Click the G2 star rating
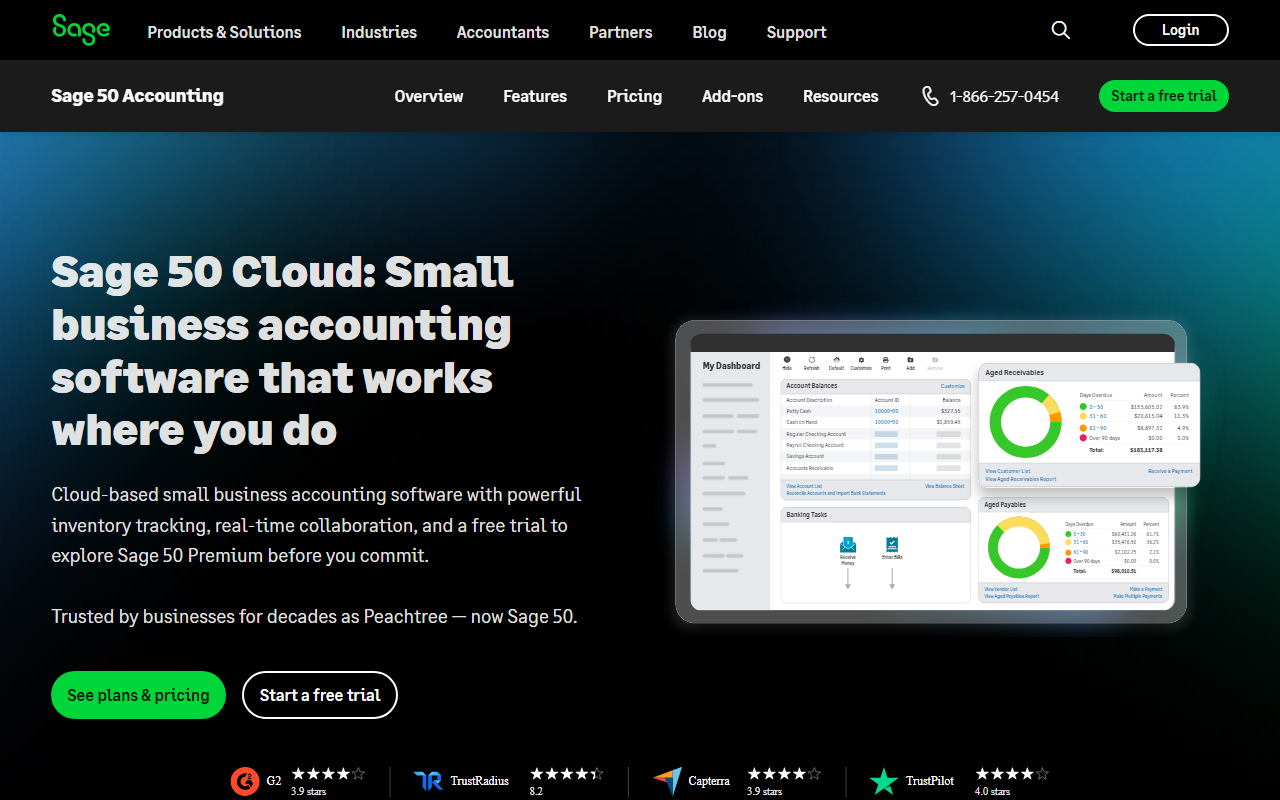 click(328, 774)
